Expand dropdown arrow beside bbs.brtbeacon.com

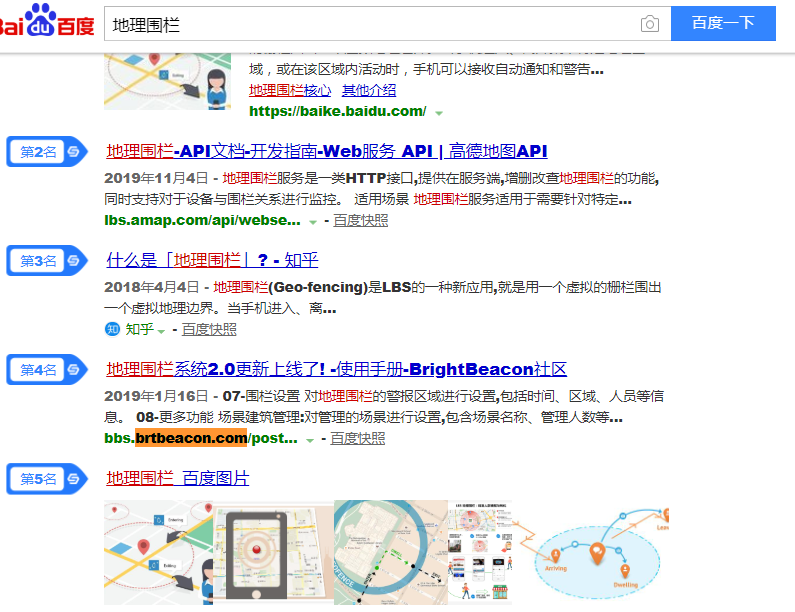coord(310,440)
